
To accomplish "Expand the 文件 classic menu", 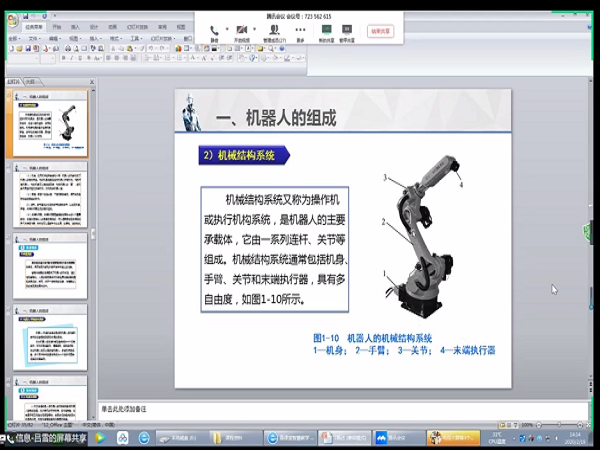I will tap(34, 39).
